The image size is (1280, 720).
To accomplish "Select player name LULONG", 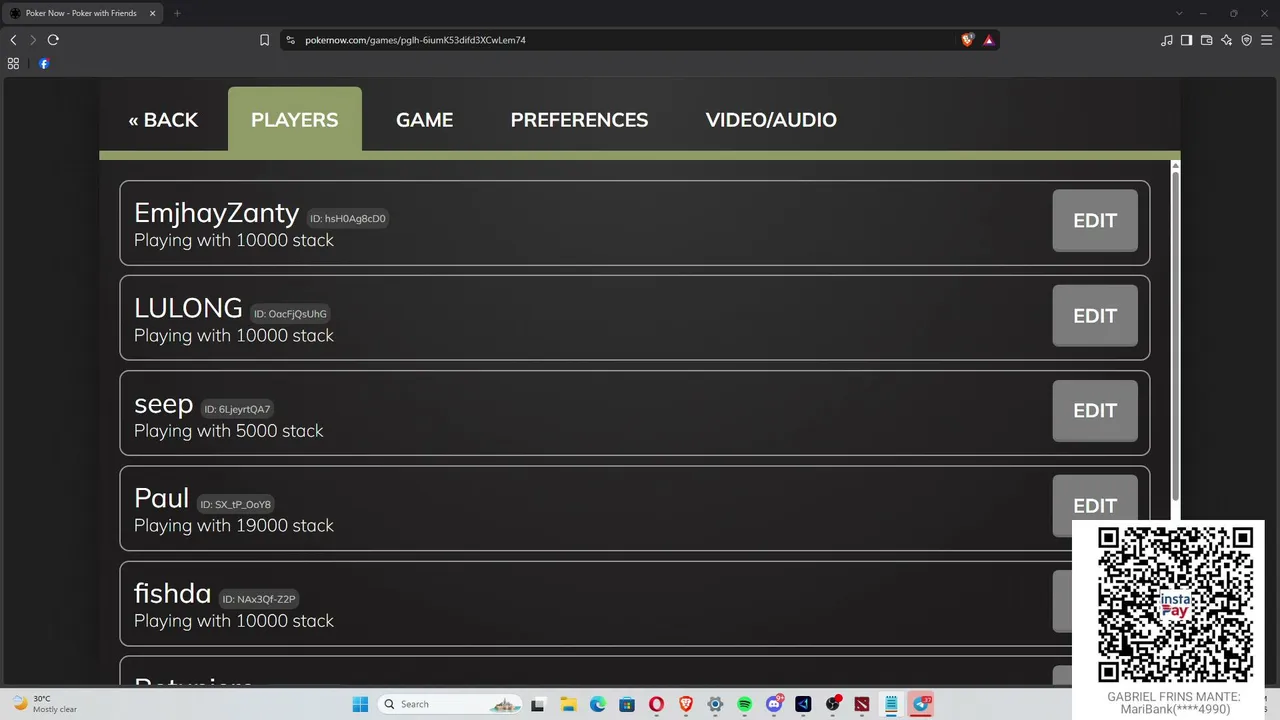I will [x=188, y=308].
